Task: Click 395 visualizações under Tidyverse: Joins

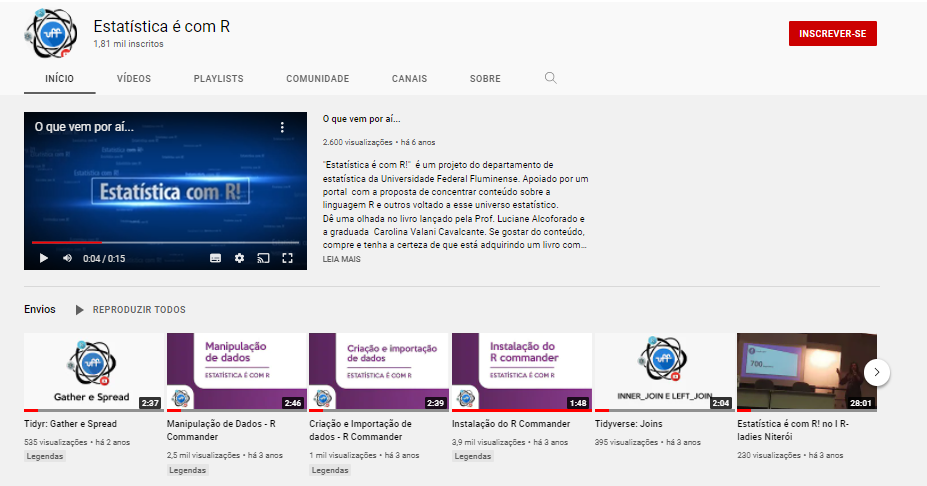Action: (626, 442)
